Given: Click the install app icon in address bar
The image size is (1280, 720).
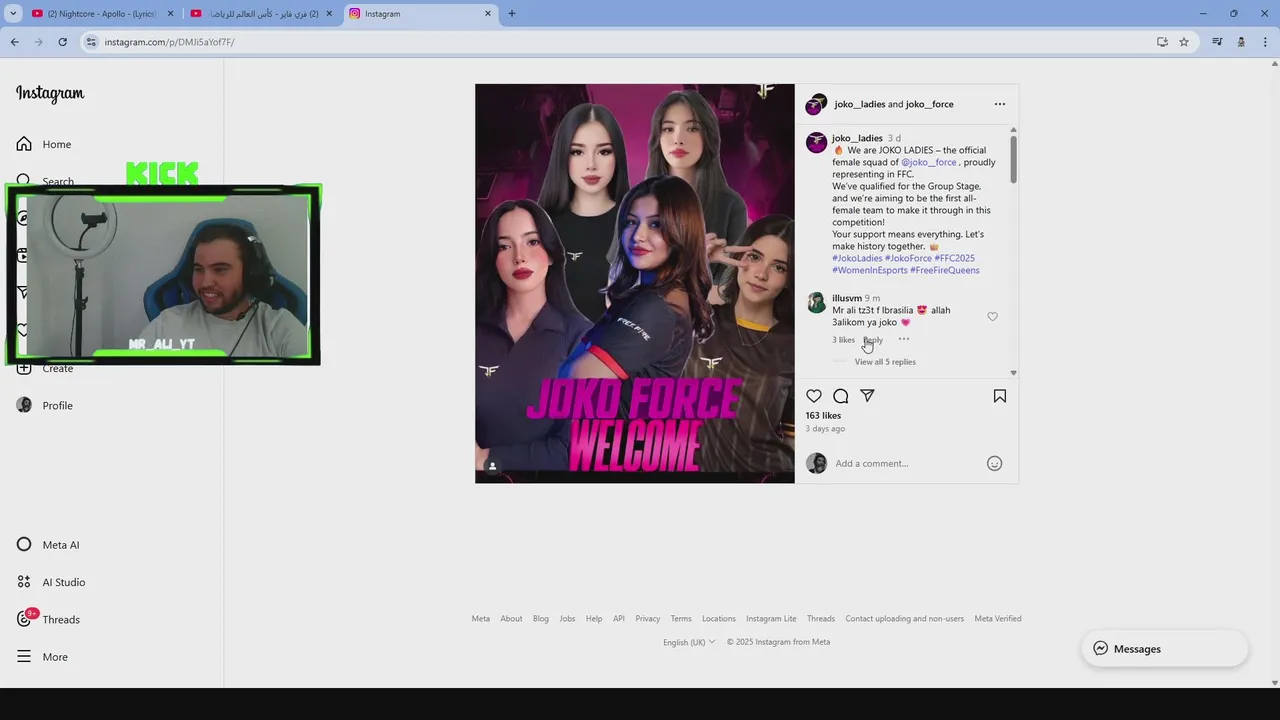Looking at the screenshot, I should tap(1162, 42).
